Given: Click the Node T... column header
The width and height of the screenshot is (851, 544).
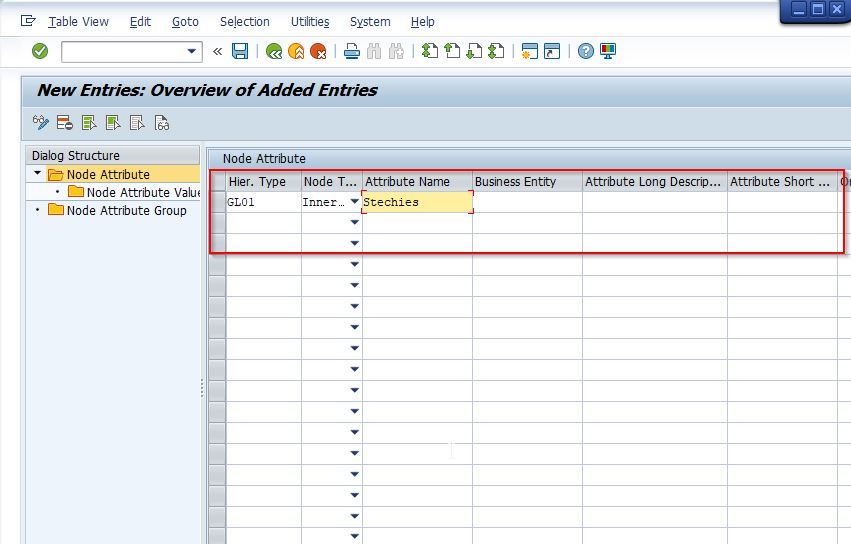Looking at the screenshot, I should pos(332,182).
